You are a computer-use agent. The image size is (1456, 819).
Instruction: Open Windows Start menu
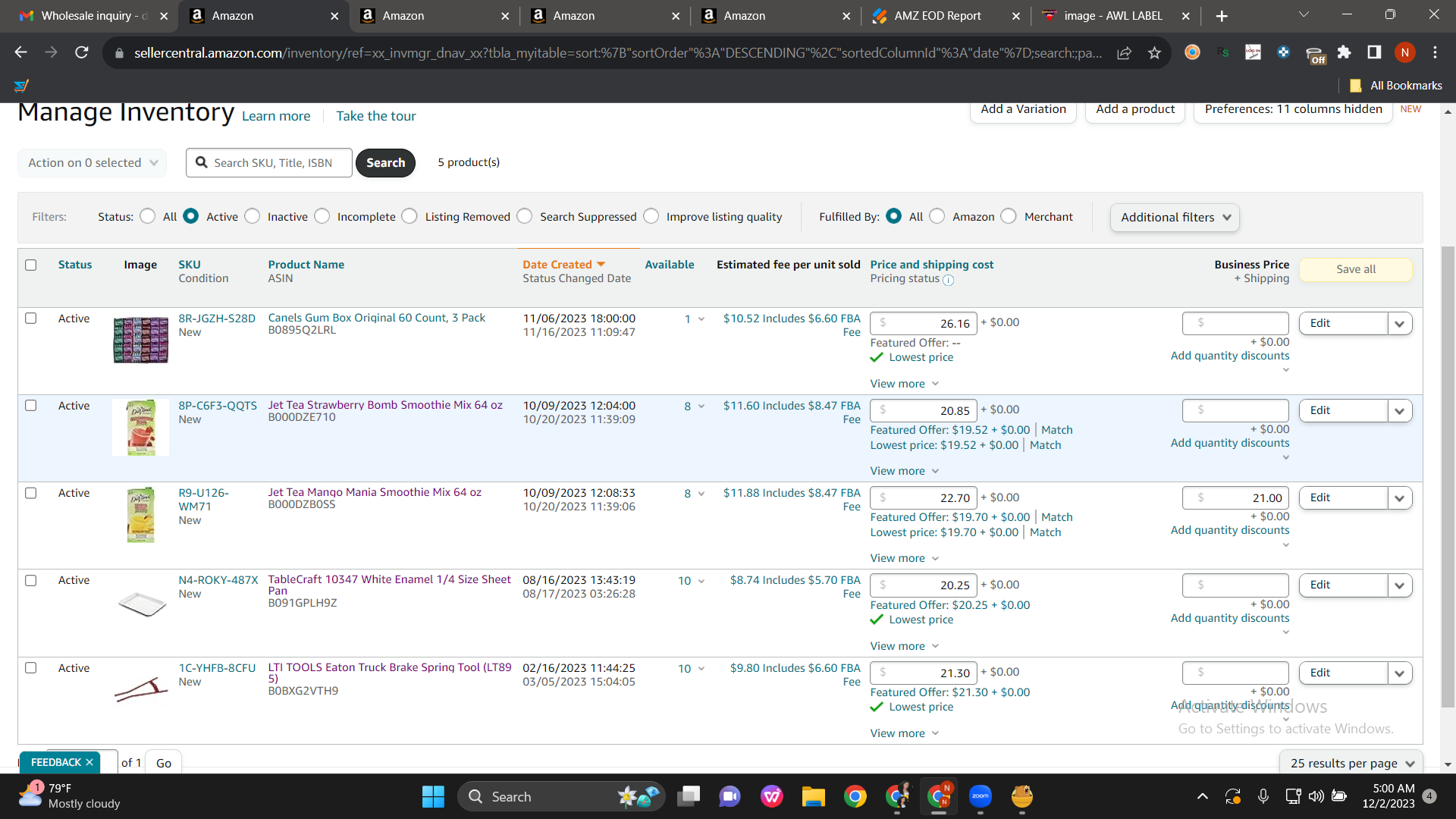[x=433, y=796]
